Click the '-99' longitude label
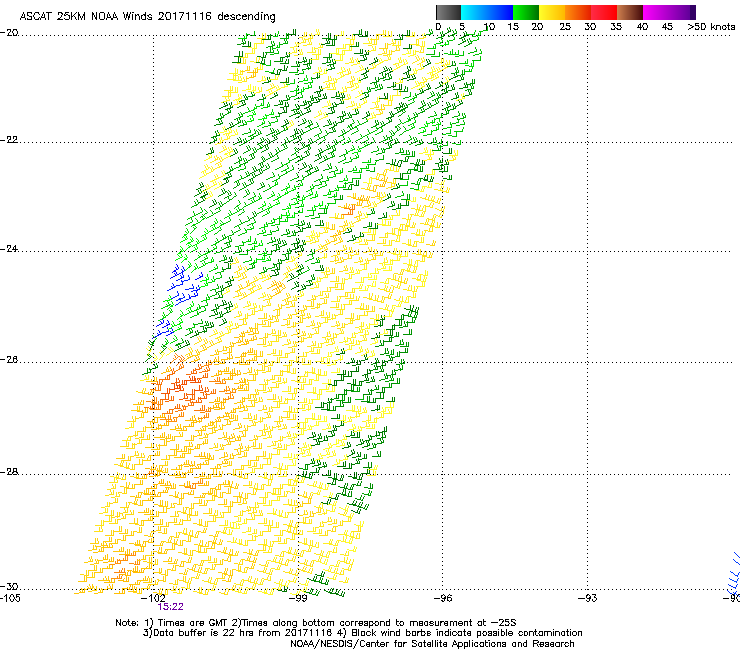Image resolution: width=740 pixels, height=650 pixels. pyautogui.click(x=299, y=598)
